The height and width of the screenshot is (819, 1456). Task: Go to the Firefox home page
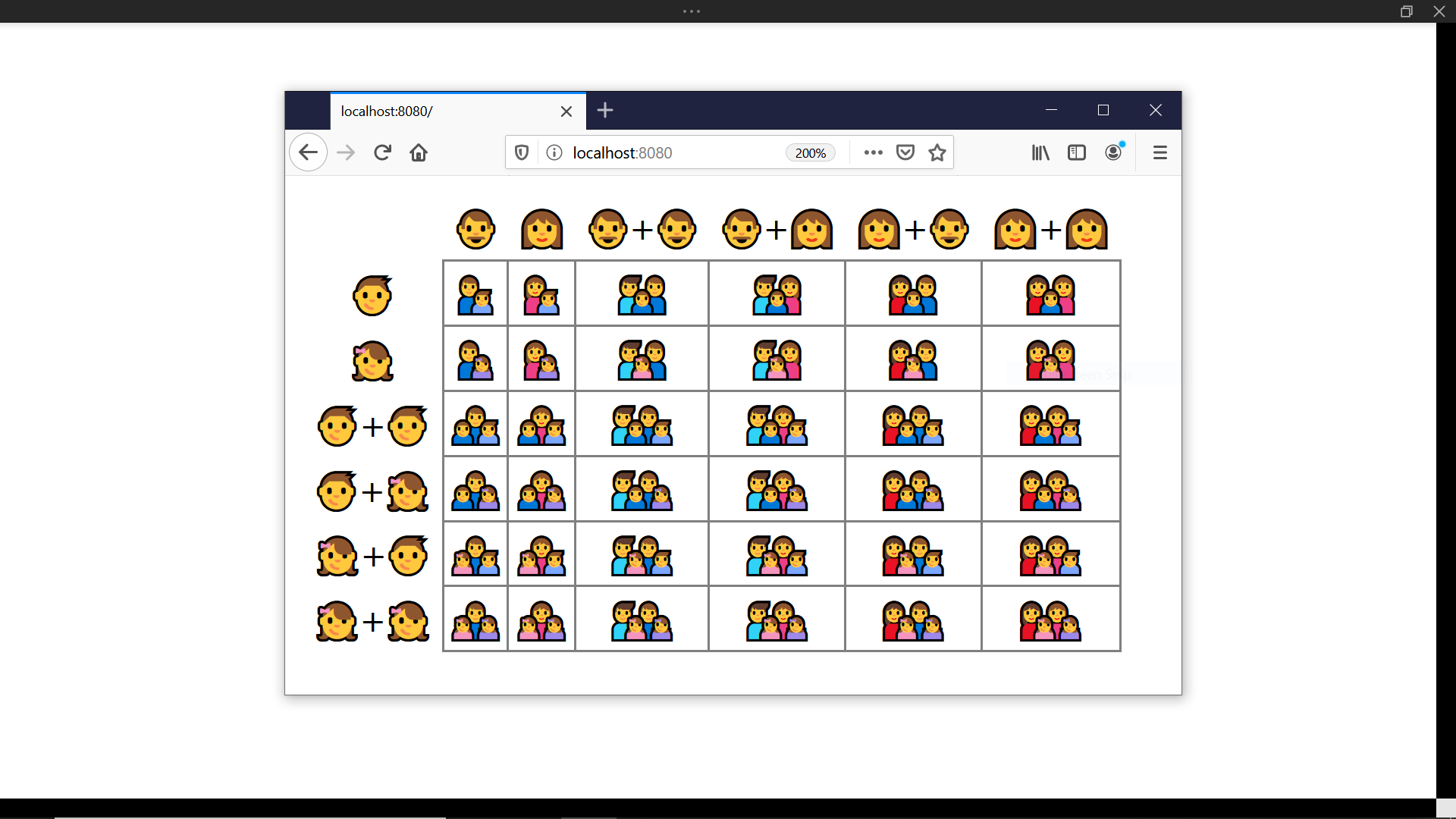click(419, 152)
